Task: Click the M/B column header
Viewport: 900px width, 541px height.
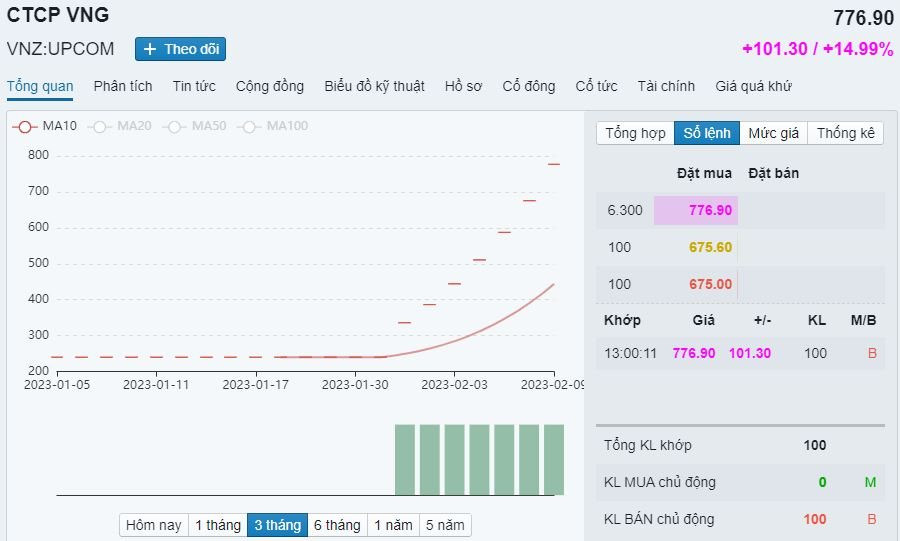Action: point(863,320)
